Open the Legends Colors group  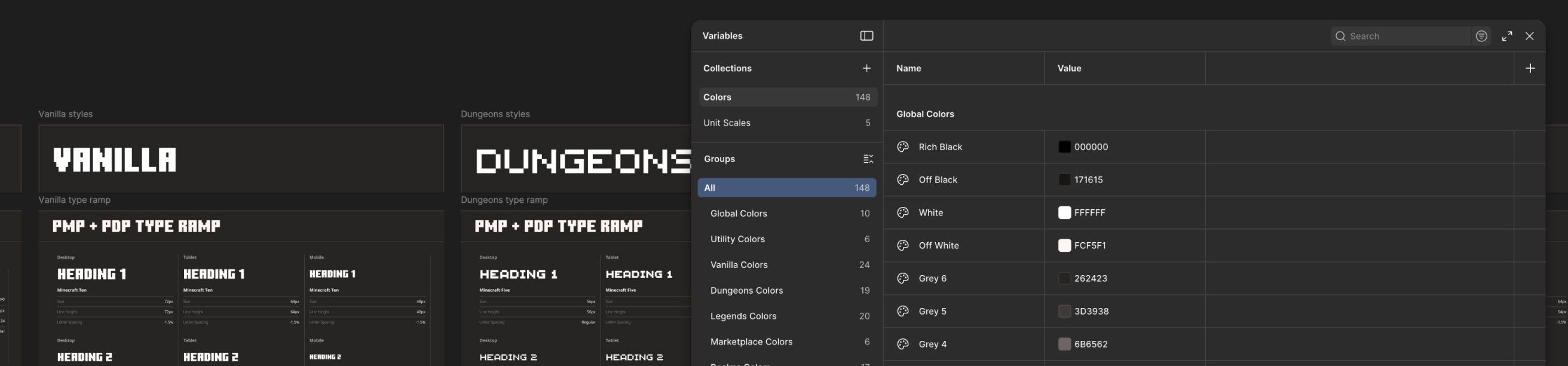[x=787, y=315]
